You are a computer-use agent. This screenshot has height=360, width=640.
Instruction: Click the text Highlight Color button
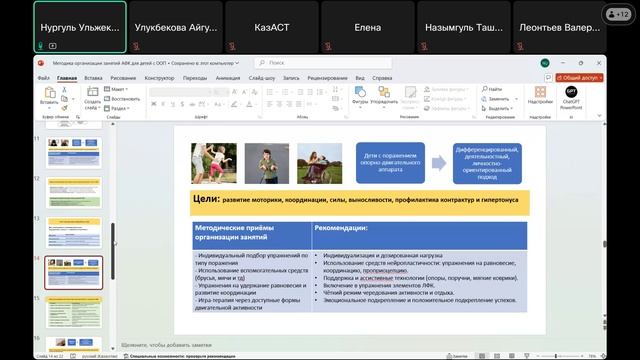[x=234, y=104]
